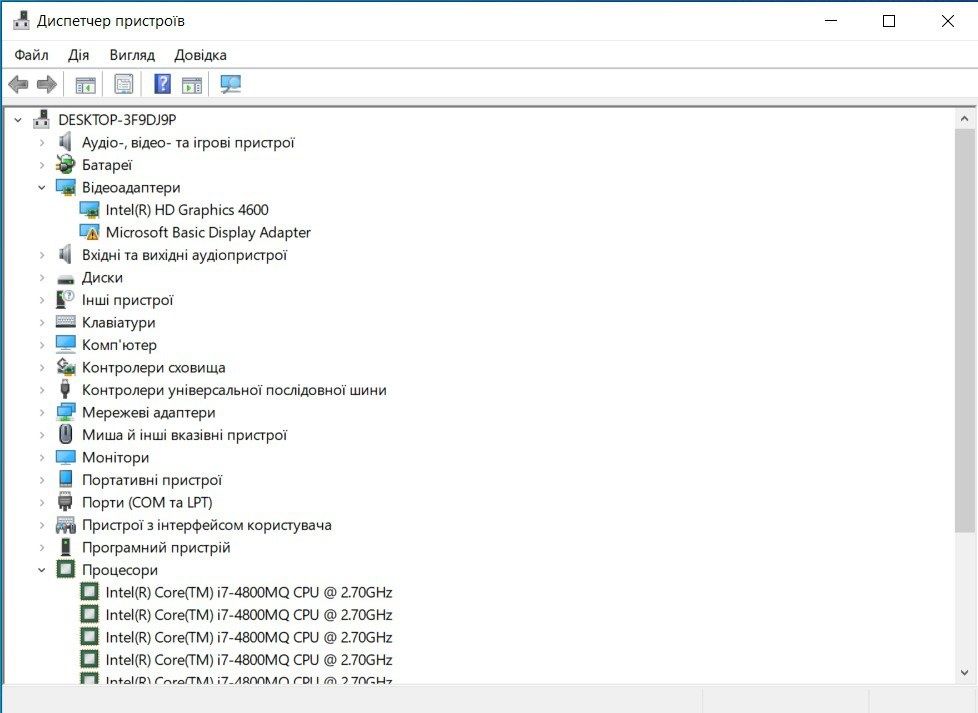Image resolution: width=978 pixels, height=713 pixels.
Task: Collapse the Відеоадаптери category
Action: point(42,187)
